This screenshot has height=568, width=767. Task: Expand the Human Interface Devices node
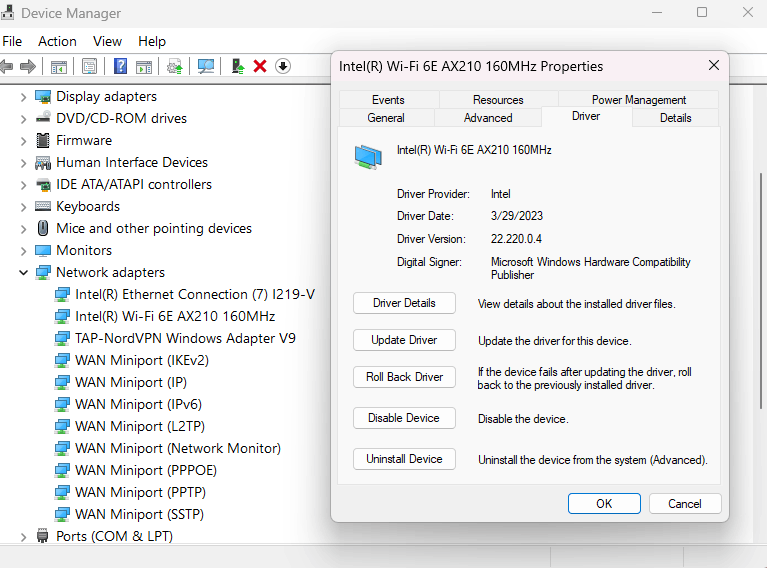tap(23, 163)
